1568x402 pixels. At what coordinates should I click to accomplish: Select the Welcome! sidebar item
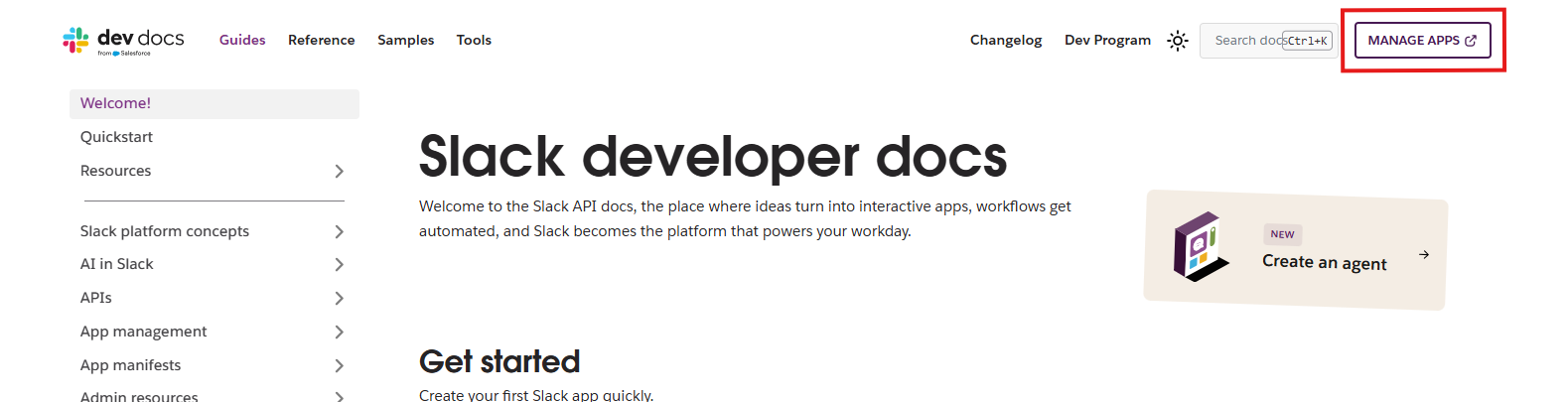(x=214, y=103)
